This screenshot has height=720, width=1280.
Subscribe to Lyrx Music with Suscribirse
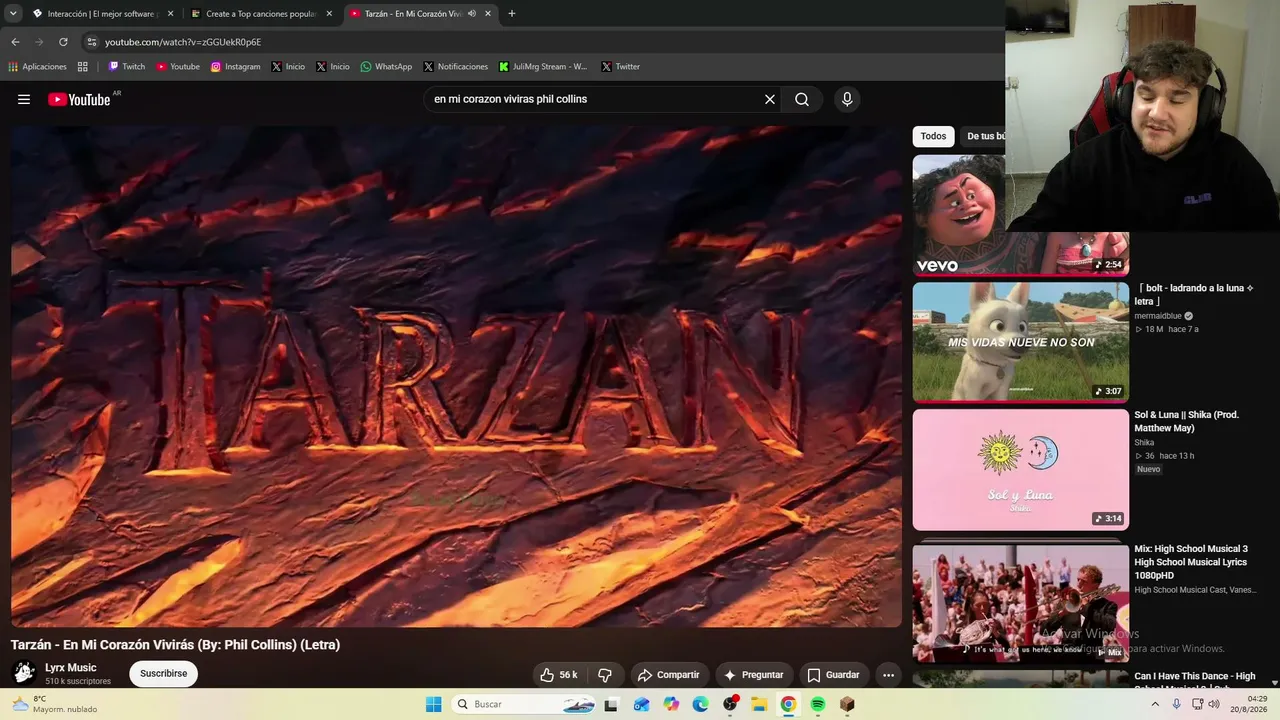click(164, 674)
